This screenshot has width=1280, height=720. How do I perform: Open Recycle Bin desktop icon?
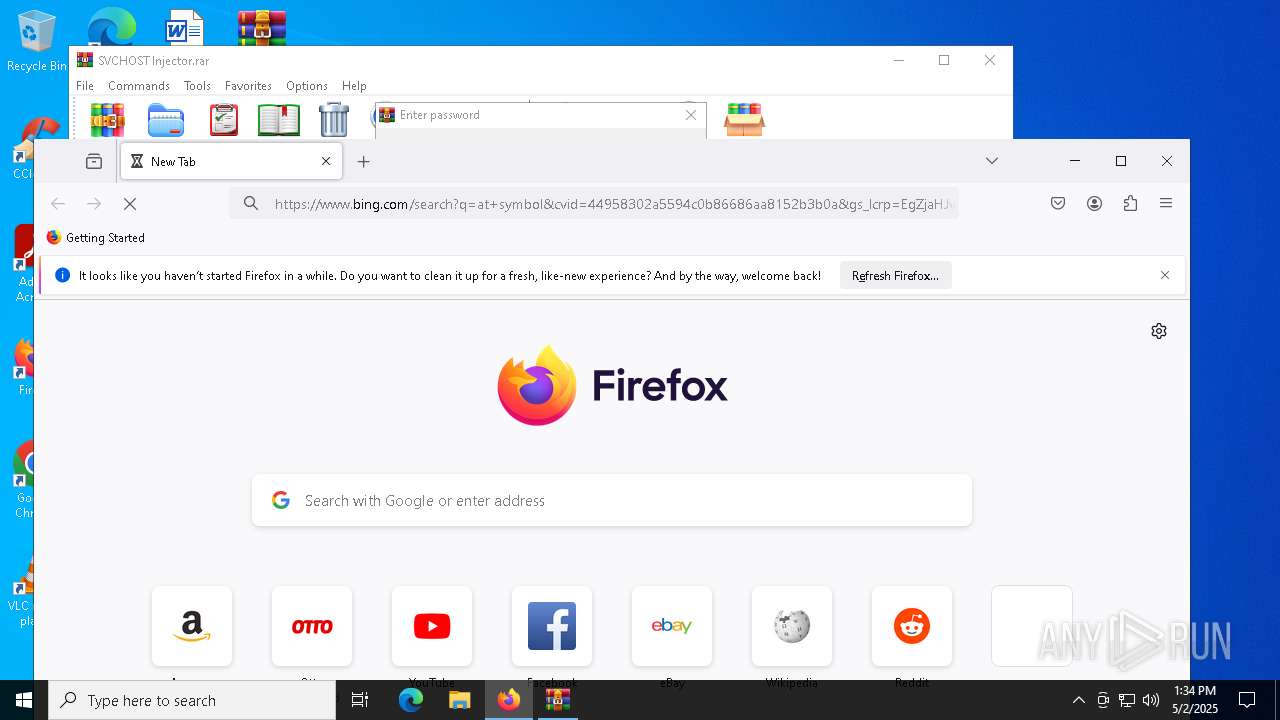[35, 42]
